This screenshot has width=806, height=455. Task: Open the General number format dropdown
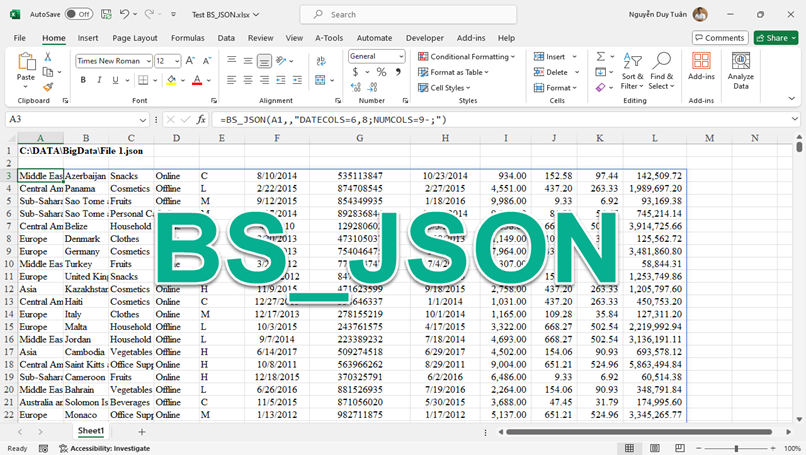pyautogui.click(x=401, y=56)
